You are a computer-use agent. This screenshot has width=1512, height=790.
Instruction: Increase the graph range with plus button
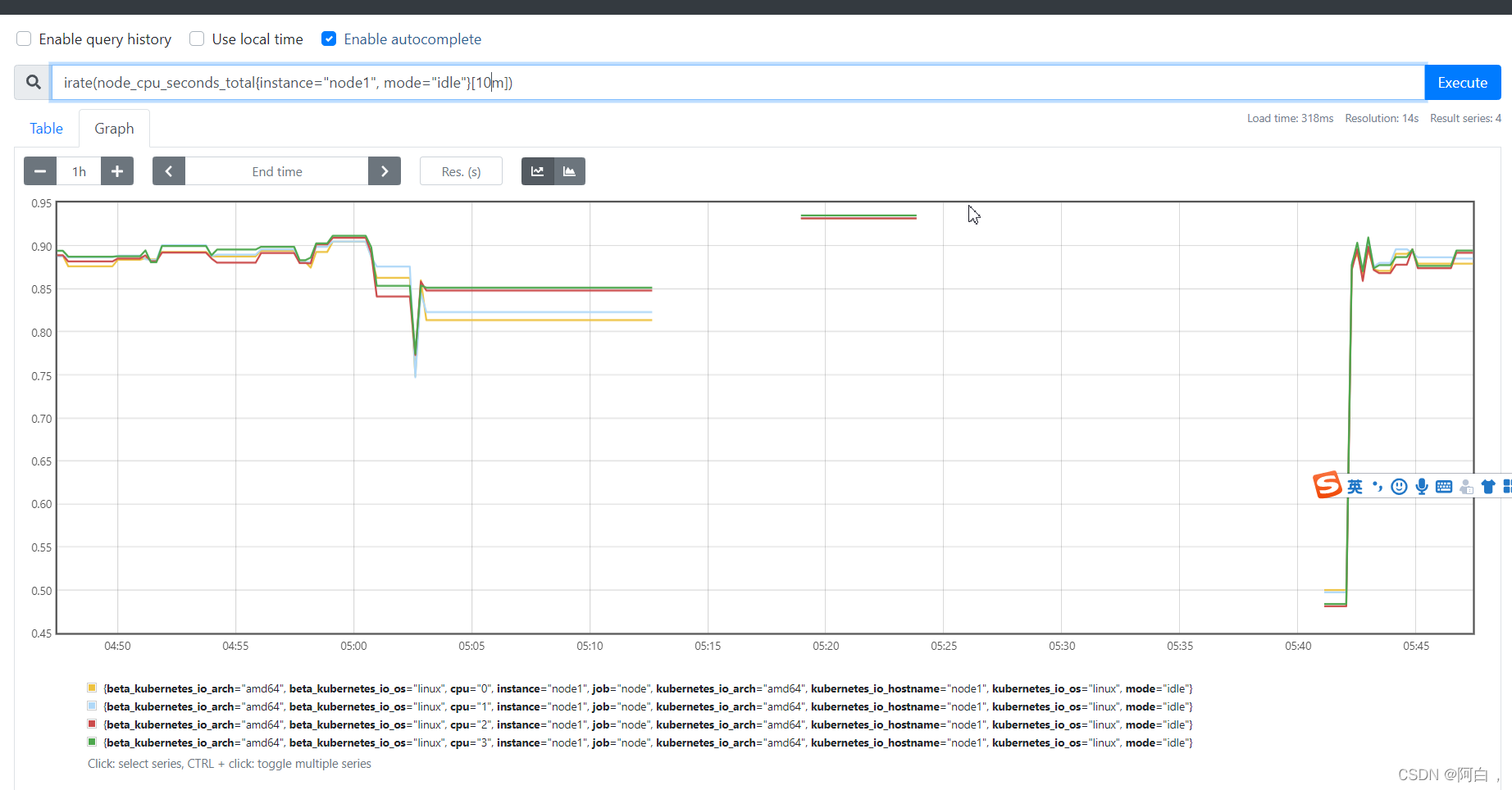[117, 171]
